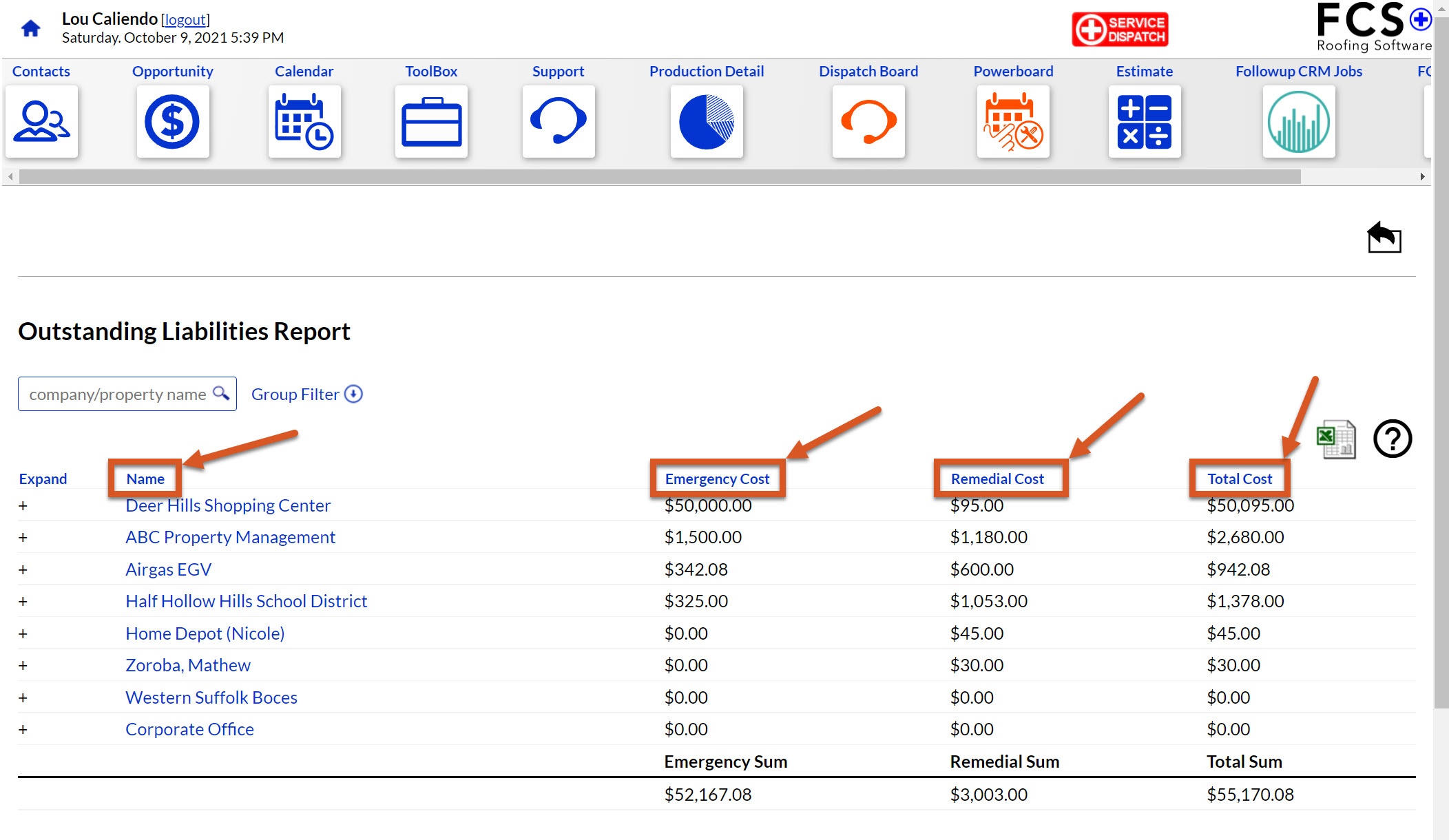
Task: Open help via question mark icon
Action: pos(1393,439)
